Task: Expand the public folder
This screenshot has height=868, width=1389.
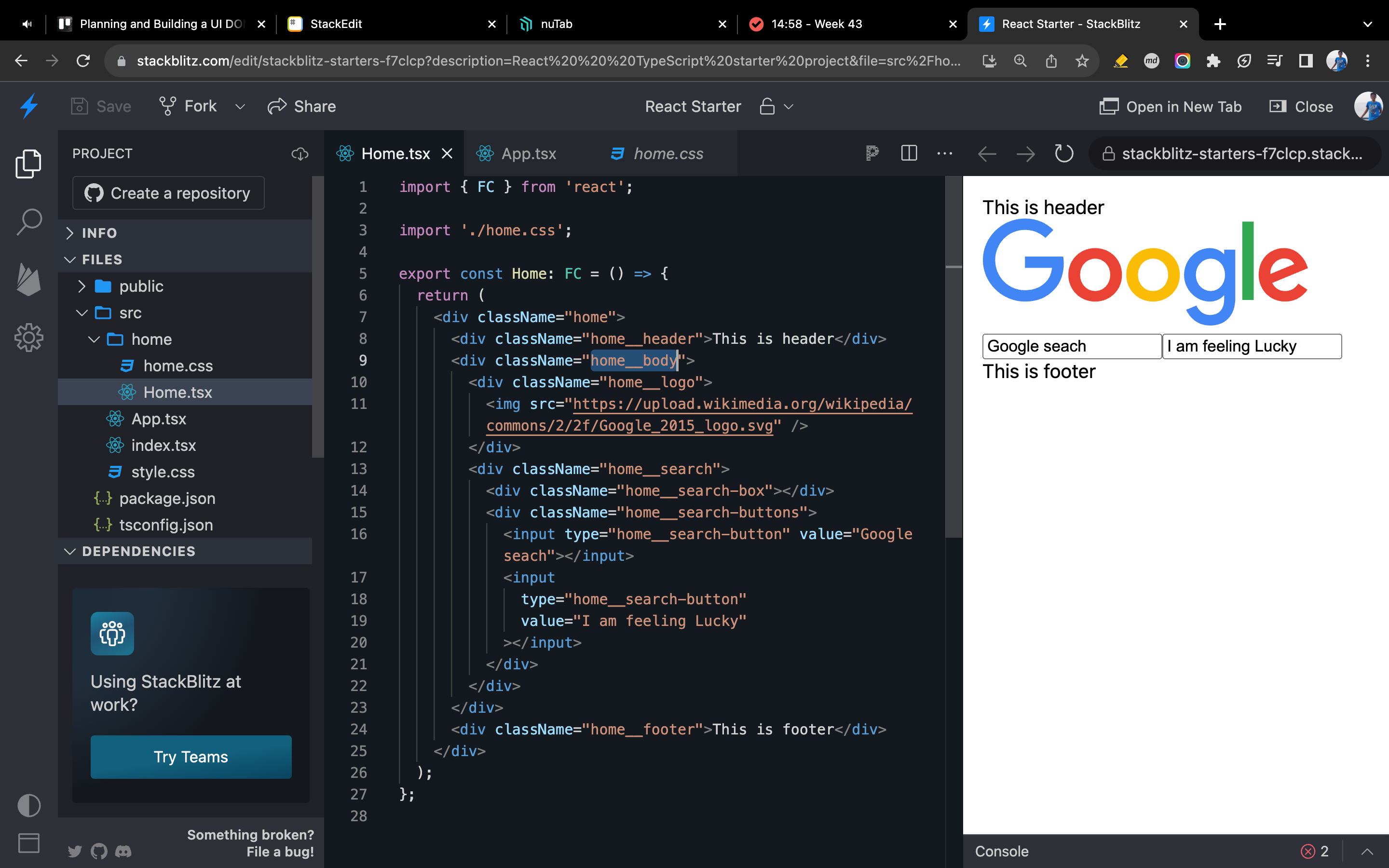Action: (x=185, y=286)
